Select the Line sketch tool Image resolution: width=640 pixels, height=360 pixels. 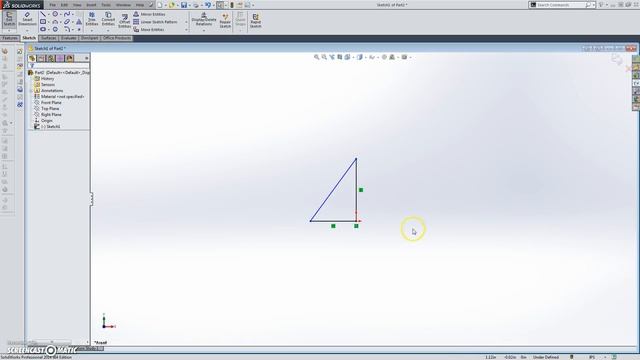click(x=43, y=14)
